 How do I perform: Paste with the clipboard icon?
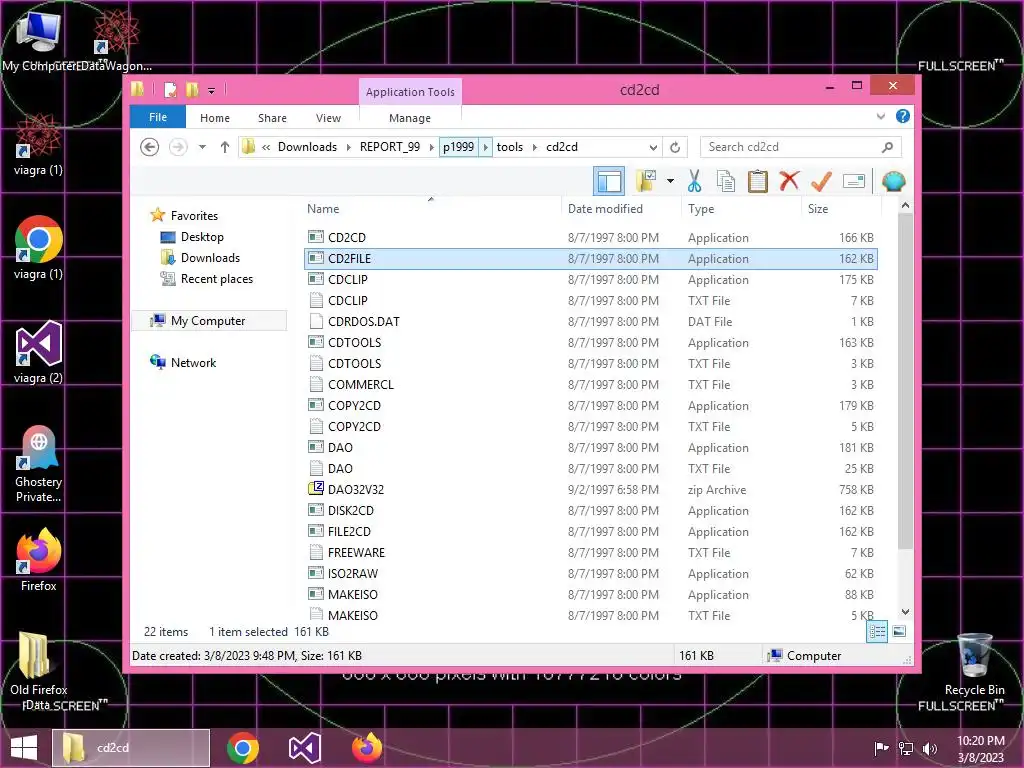tap(758, 181)
